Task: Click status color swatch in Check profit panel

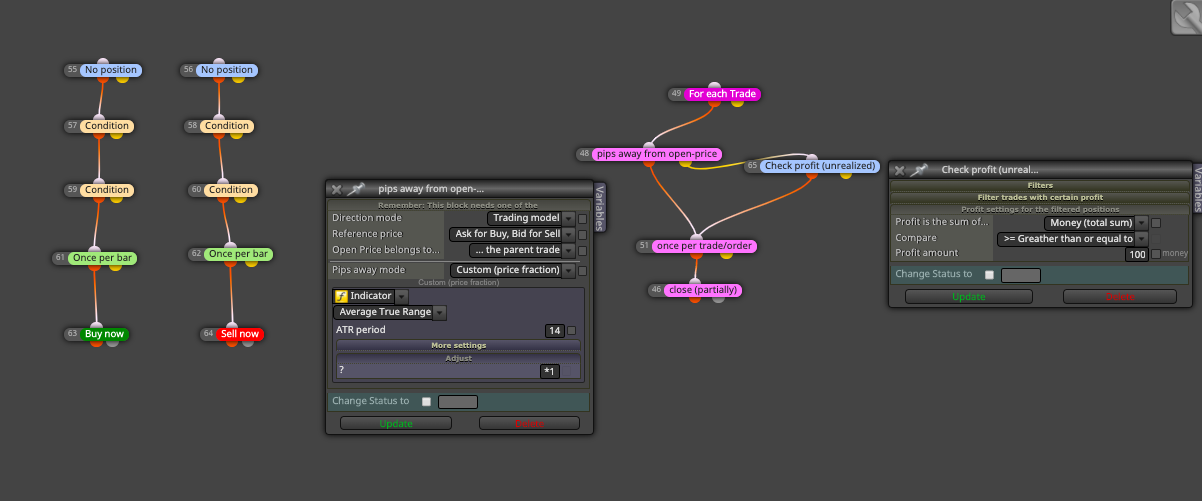Action: pyautogui.click(x=1021, y=275)
